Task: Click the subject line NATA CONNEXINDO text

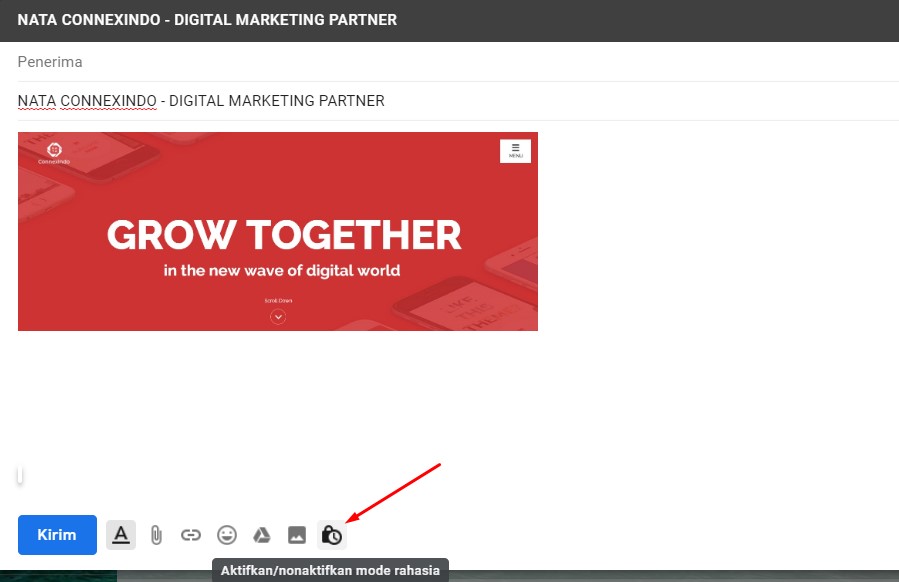Action: 201,101
